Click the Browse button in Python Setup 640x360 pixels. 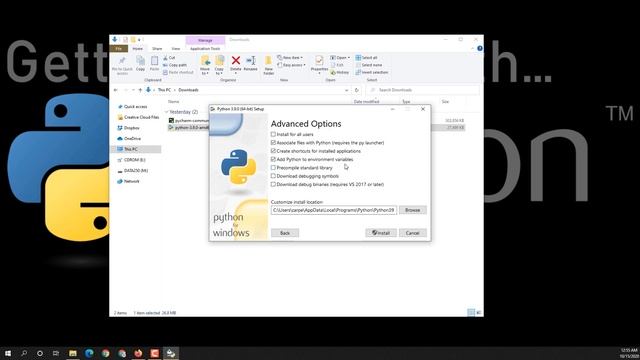(412, 210)
